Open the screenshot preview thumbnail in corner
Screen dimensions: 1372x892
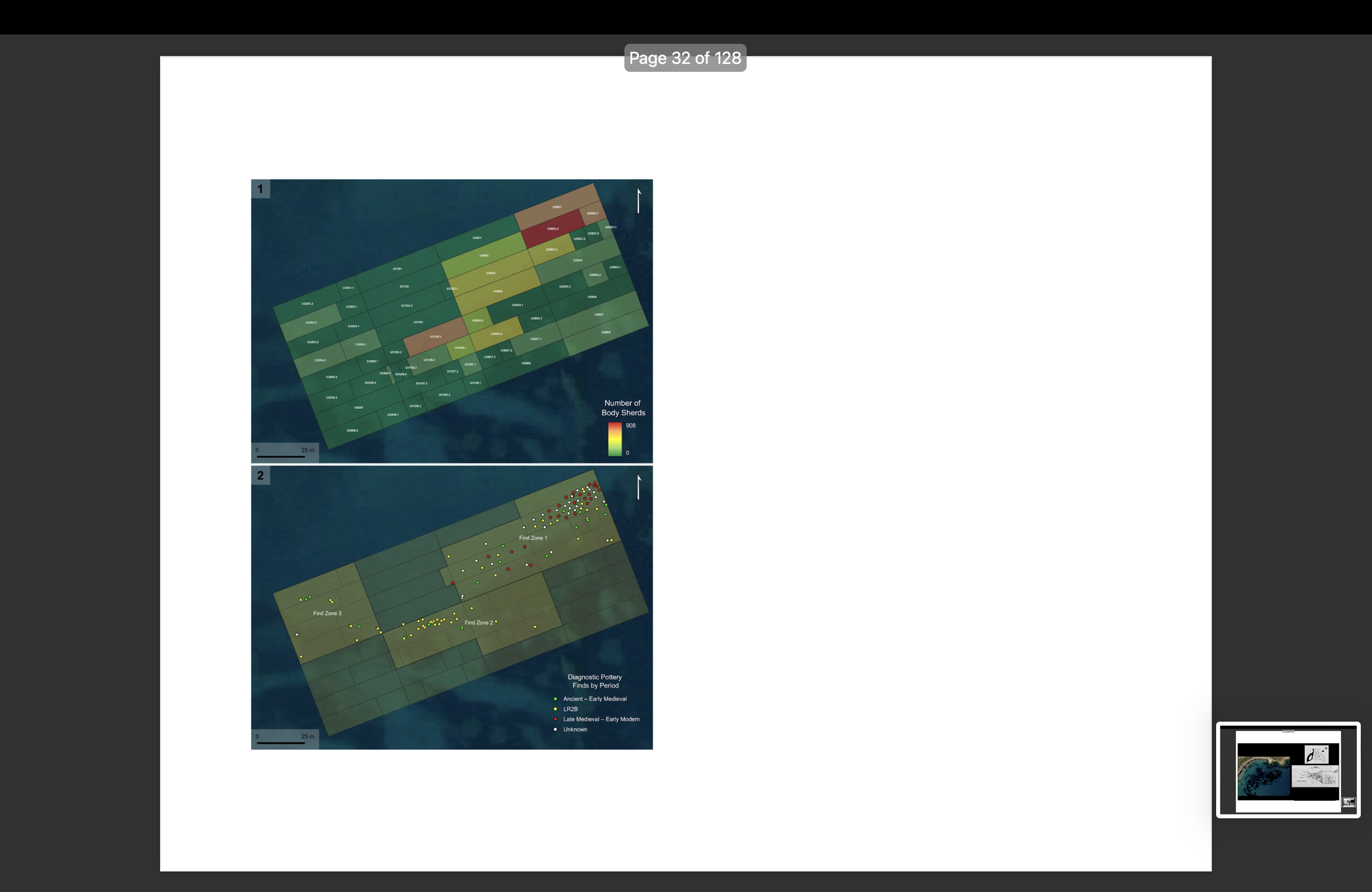[x=1288, y=769]
